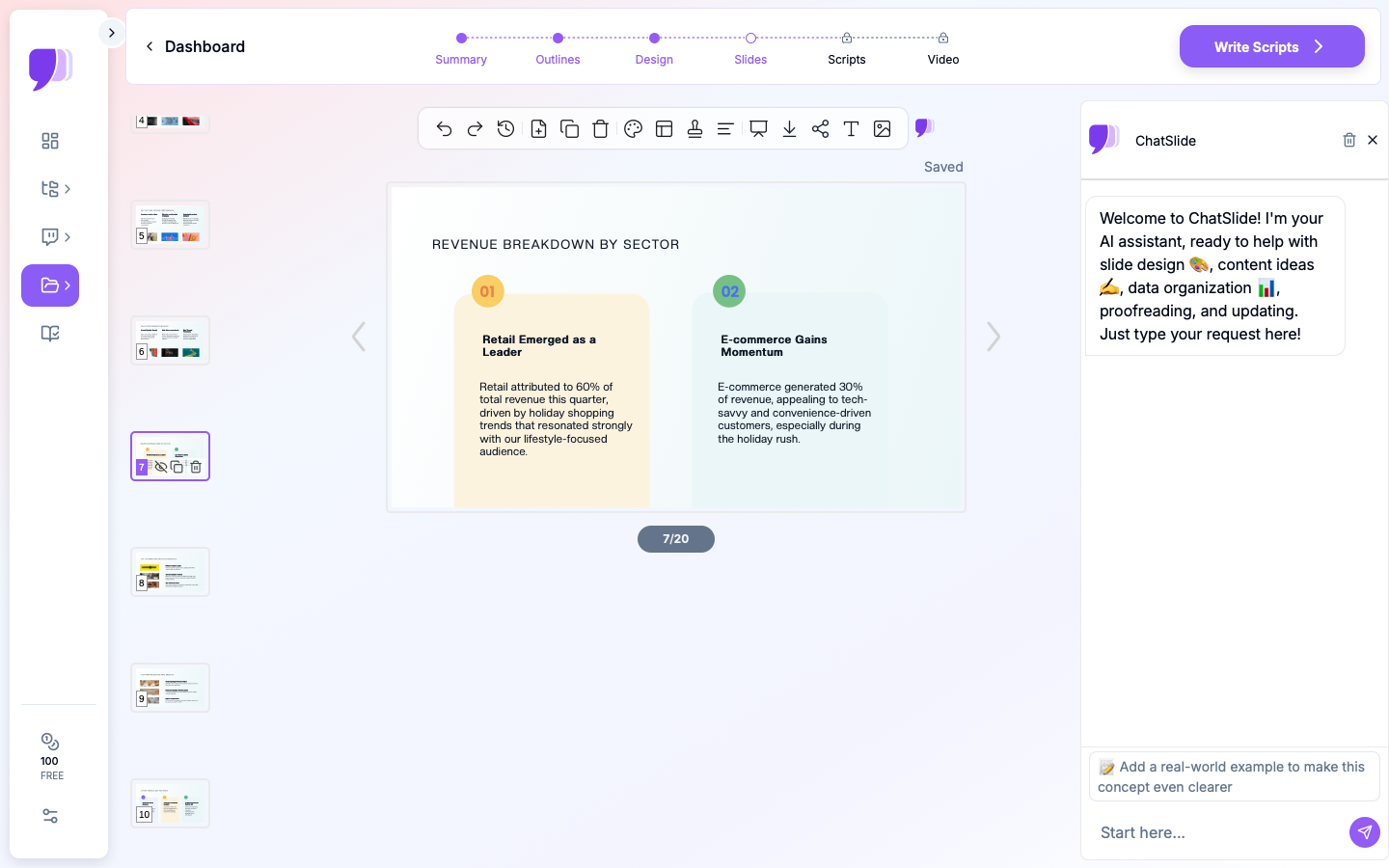Undo the last slide edit
The width and height of the screenshot is (1389, 868).
point(444,128)
